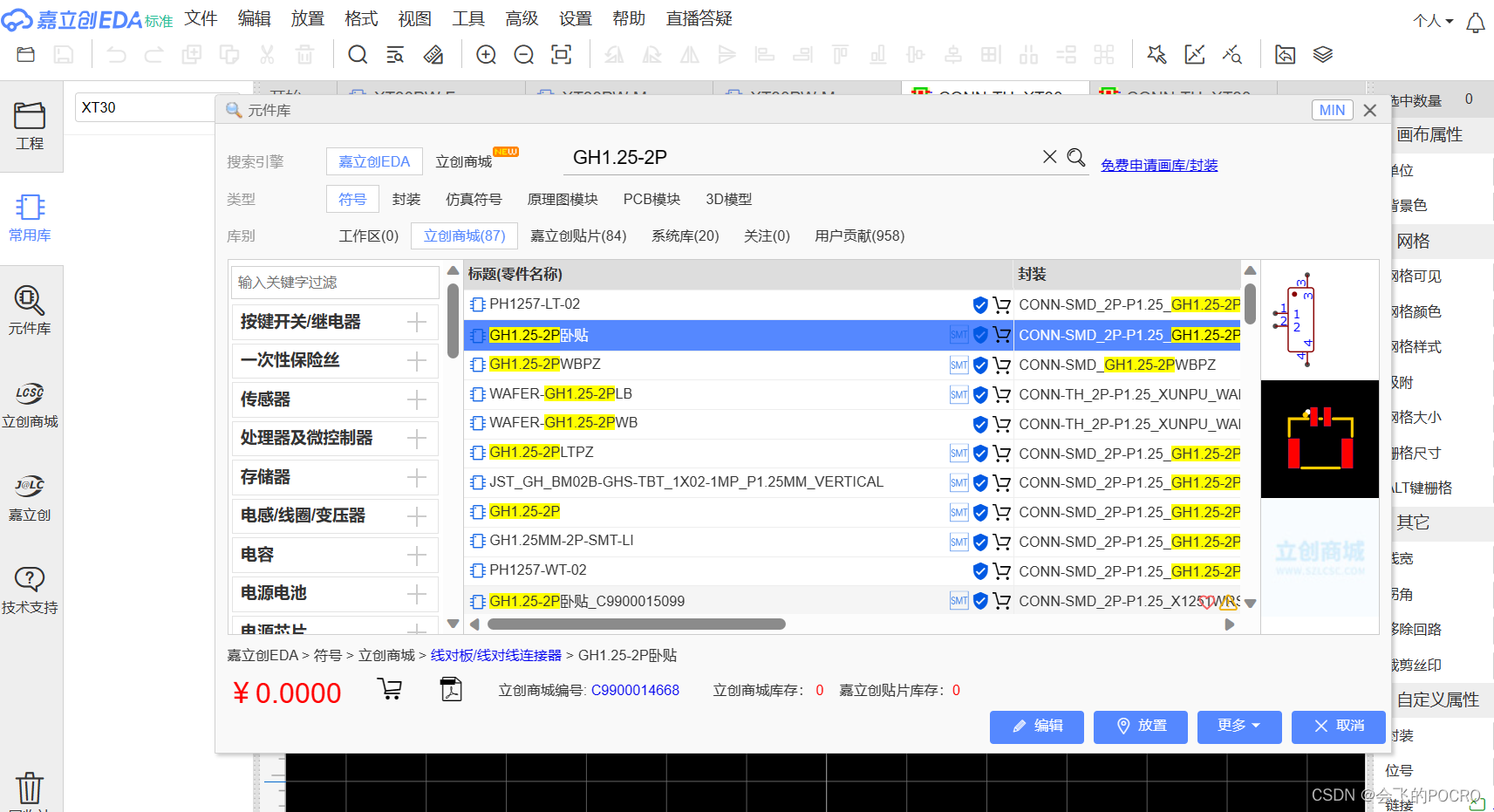Click shopping cart icon next to price
Viewport: 1494px width, 812px height.
click(390, 689)
